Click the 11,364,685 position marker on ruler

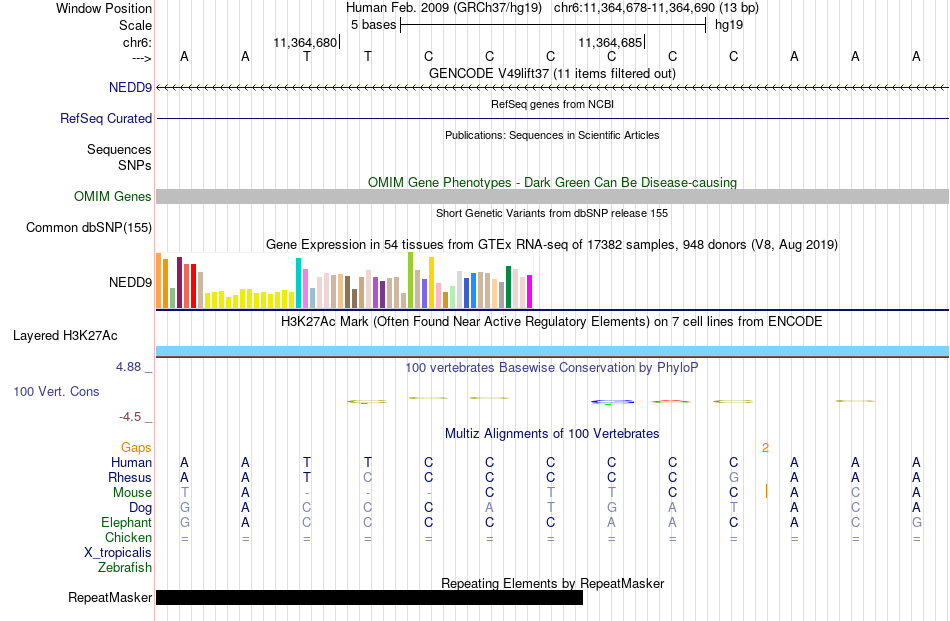click(611, 42)
